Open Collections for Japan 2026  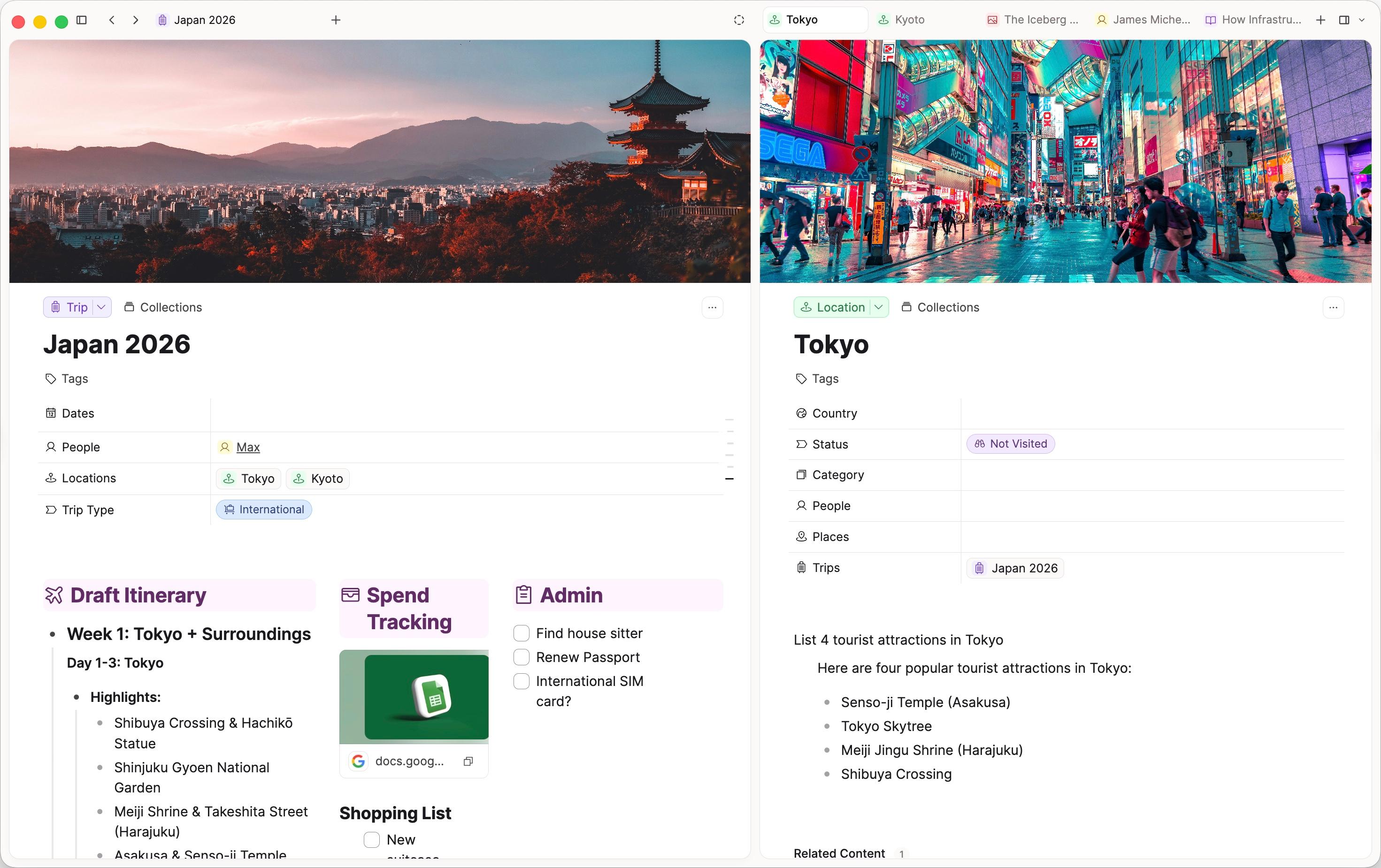point(163,307)
